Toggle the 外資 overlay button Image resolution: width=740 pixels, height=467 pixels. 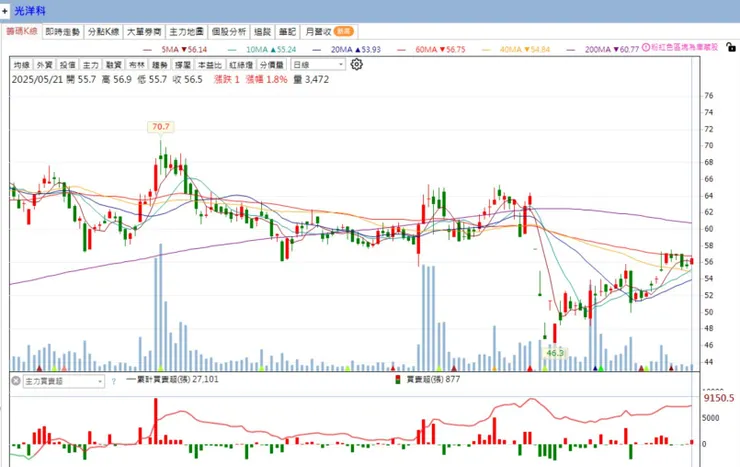coord(45,65)
